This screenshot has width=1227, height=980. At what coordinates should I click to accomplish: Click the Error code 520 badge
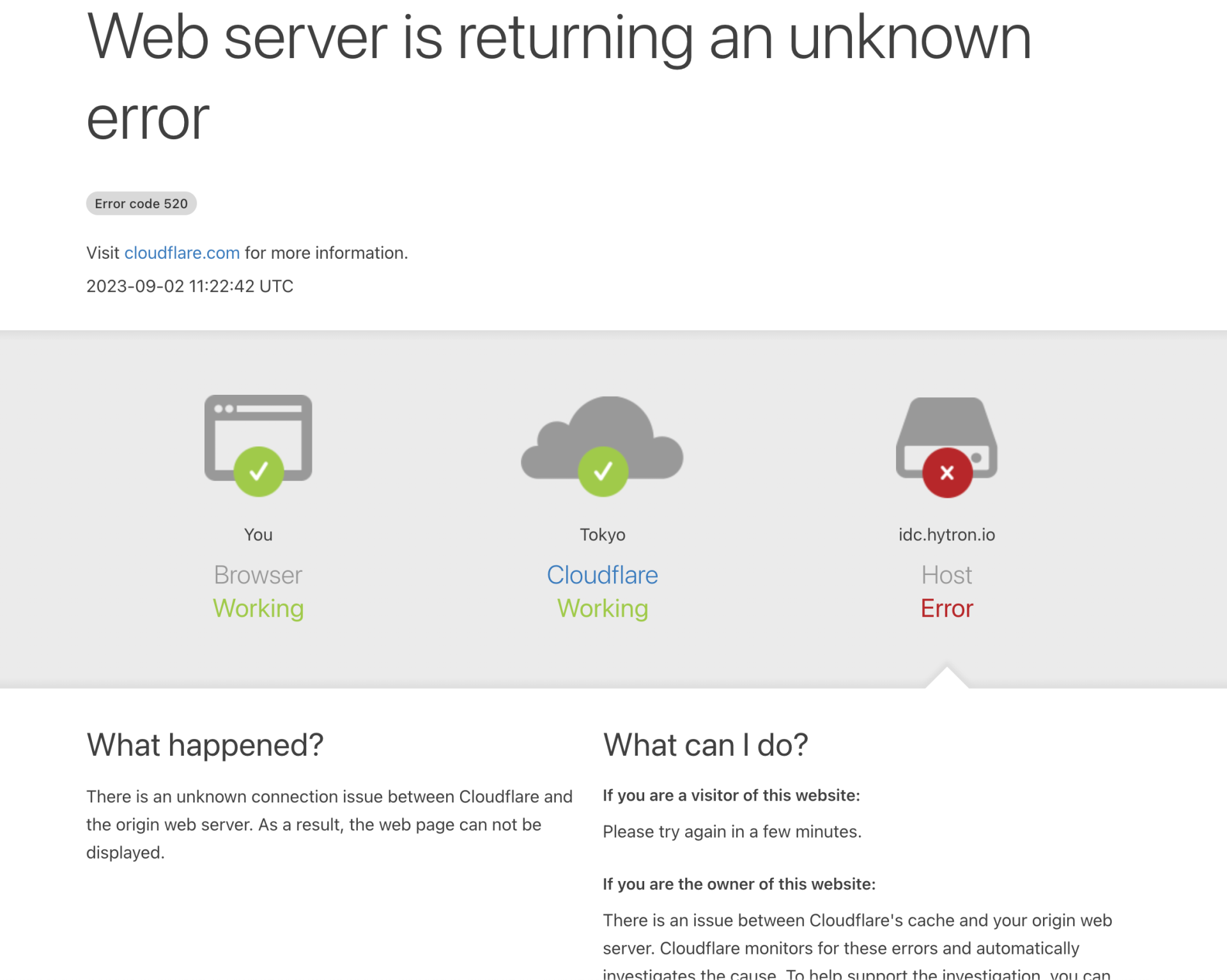[x=141, y=204]
